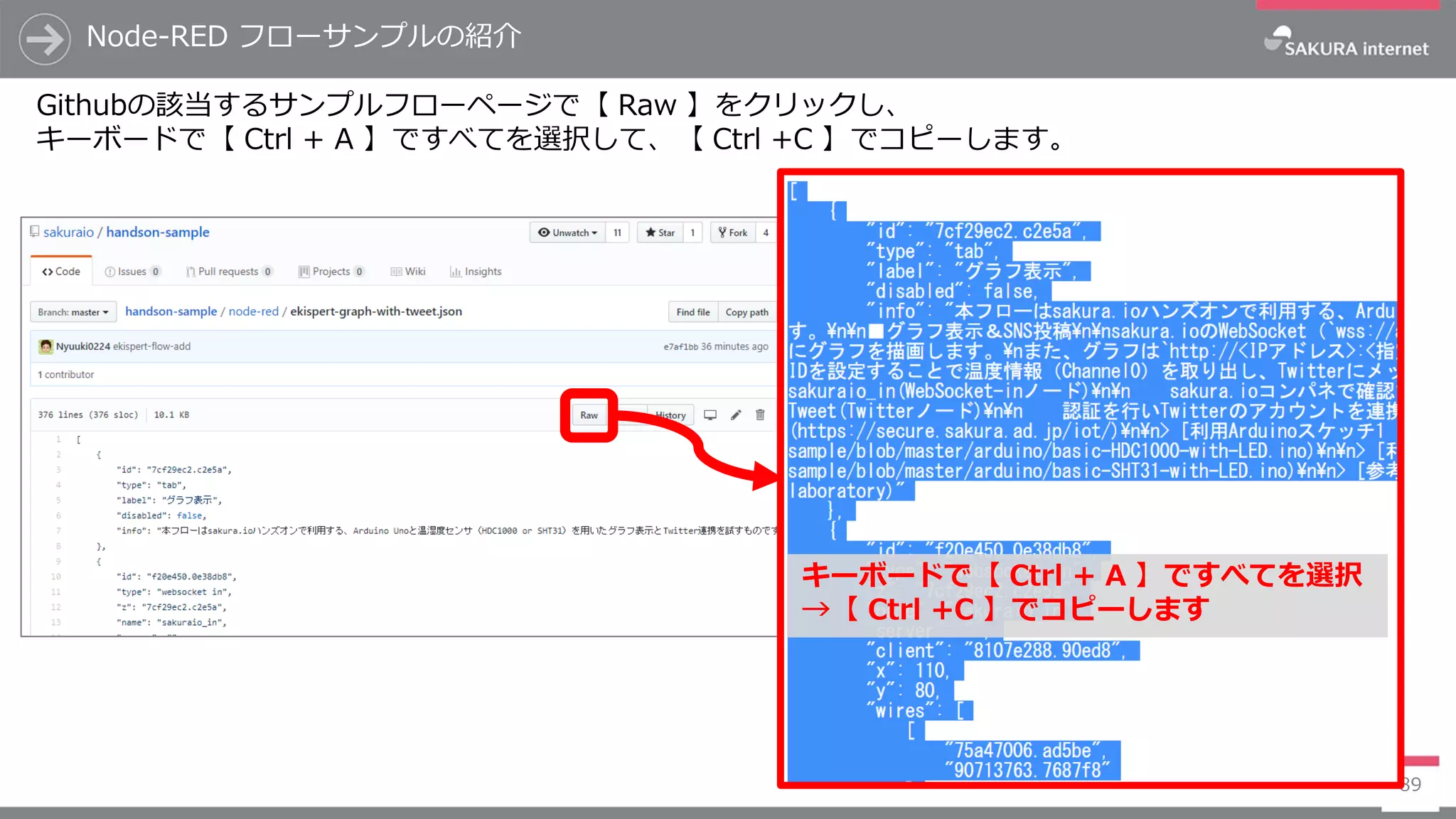Click the SAKURA internet logo
This screenshot has width=1456, height=819.
click(x=1346, y=41)
